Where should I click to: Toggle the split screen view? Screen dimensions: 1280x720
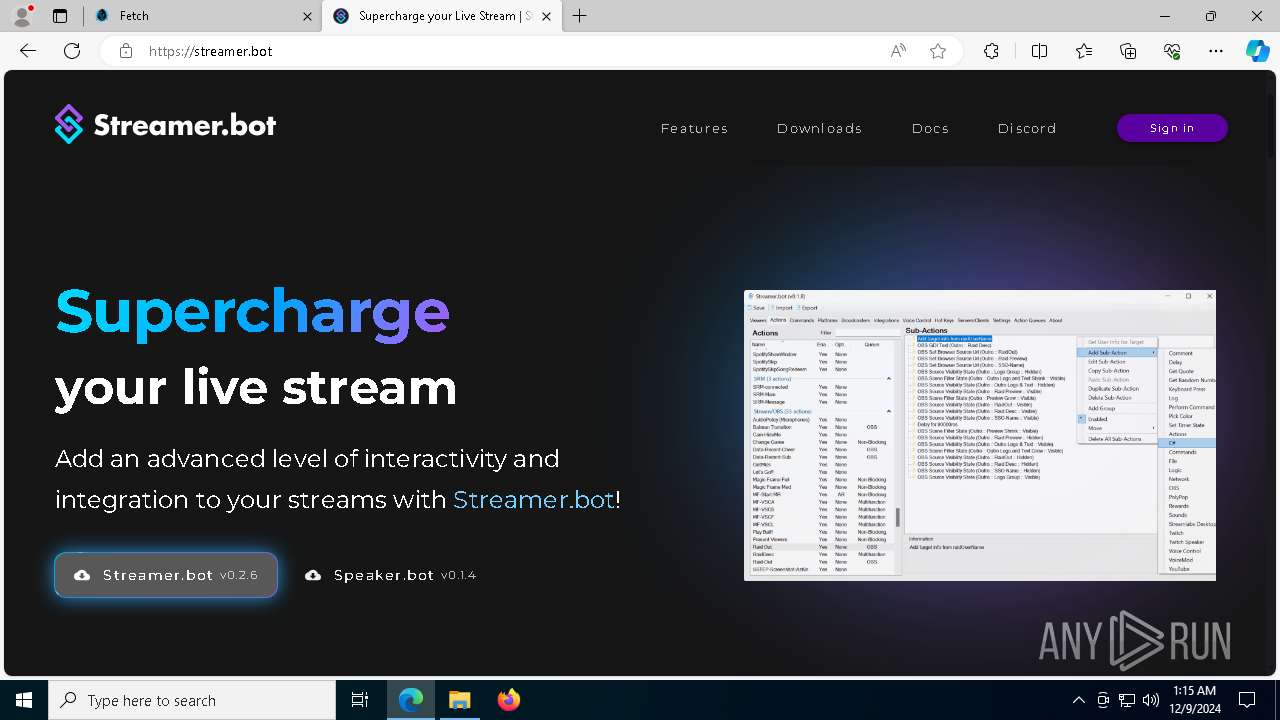(x=1039, y=51)
